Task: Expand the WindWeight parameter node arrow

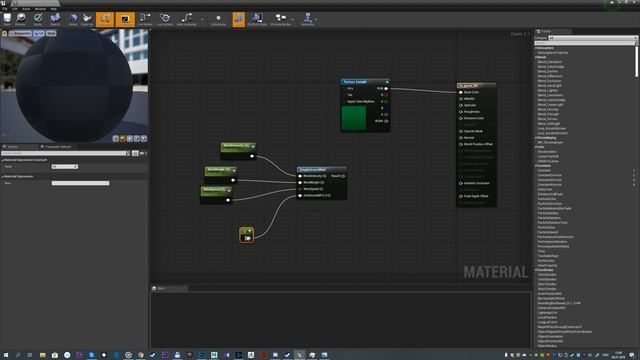Action: click(x=233, y=170)
